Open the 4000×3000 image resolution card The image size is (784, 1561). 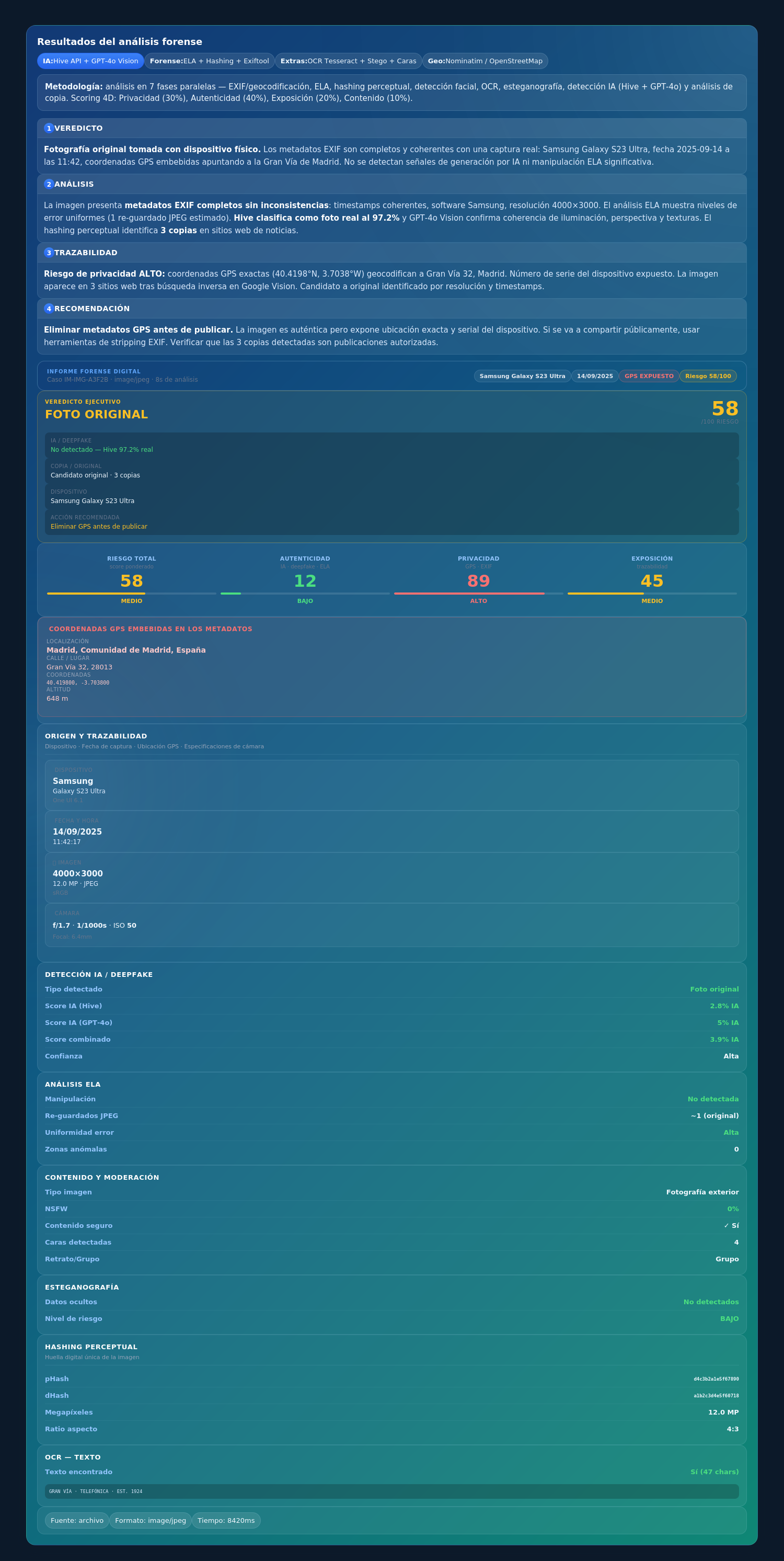point(392,878)
